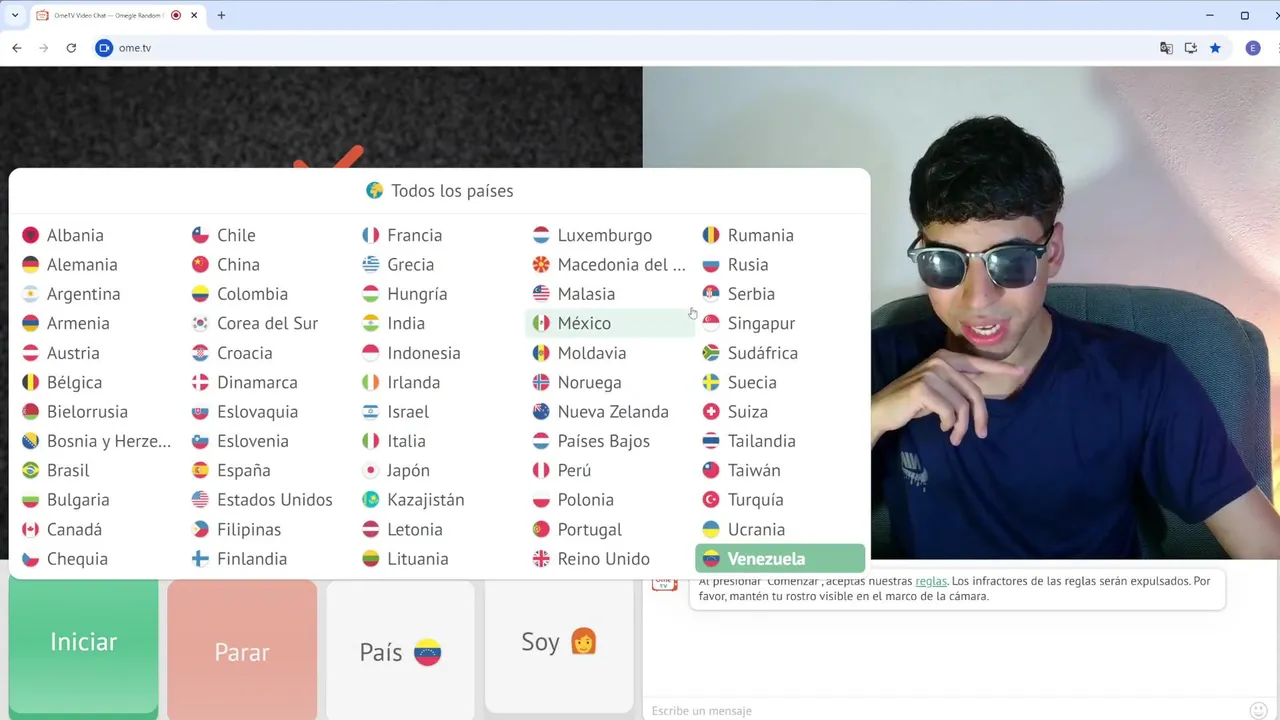
Task: Select Rumania entry
Action: tap(780, 235)
